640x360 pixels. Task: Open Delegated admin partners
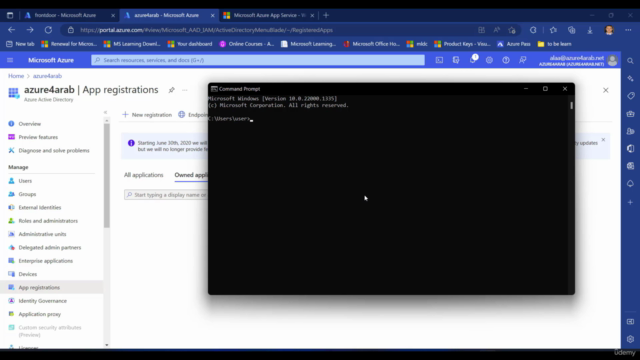coord(49,247)
